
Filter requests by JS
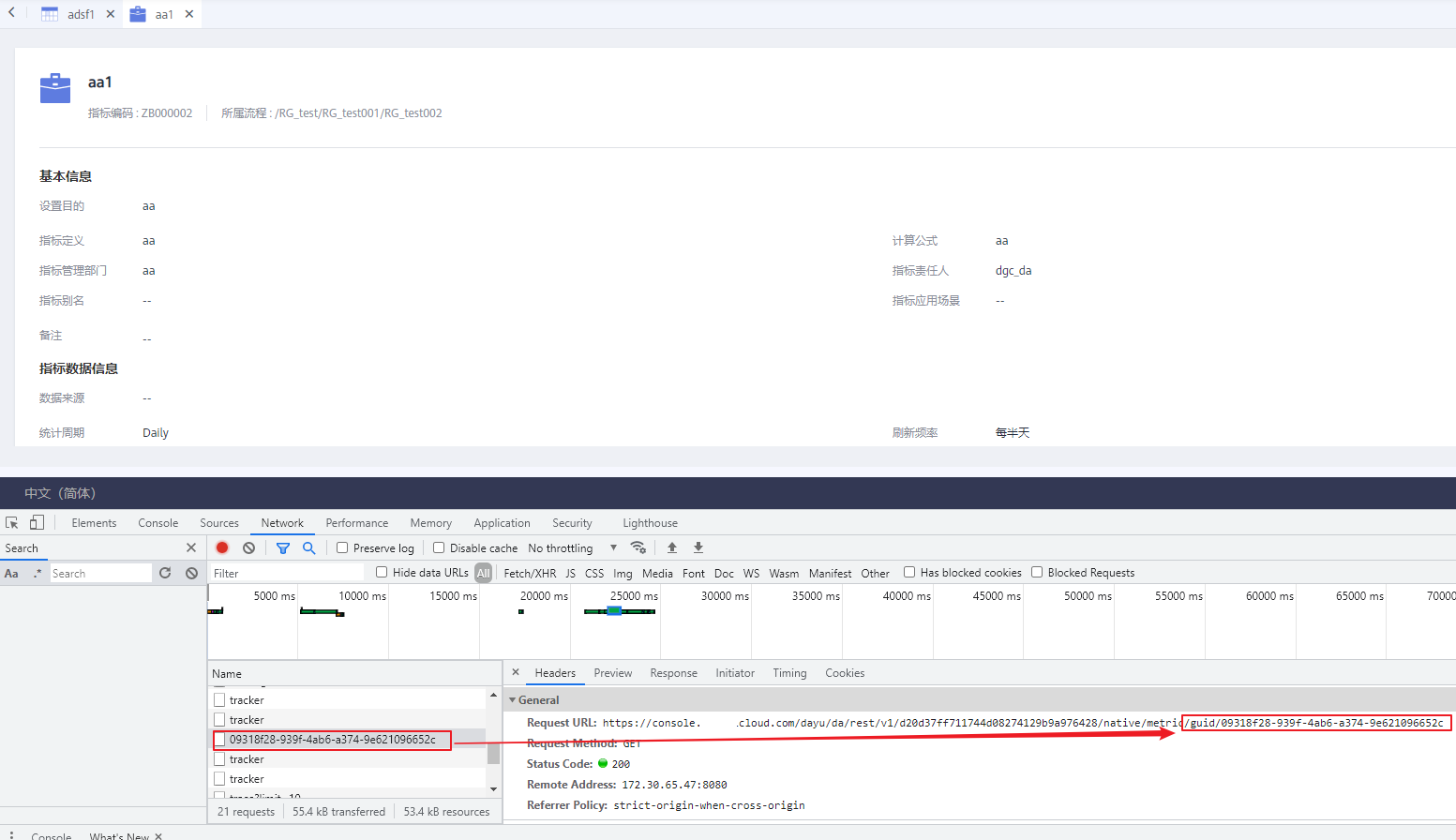click(x=570, y=573)
